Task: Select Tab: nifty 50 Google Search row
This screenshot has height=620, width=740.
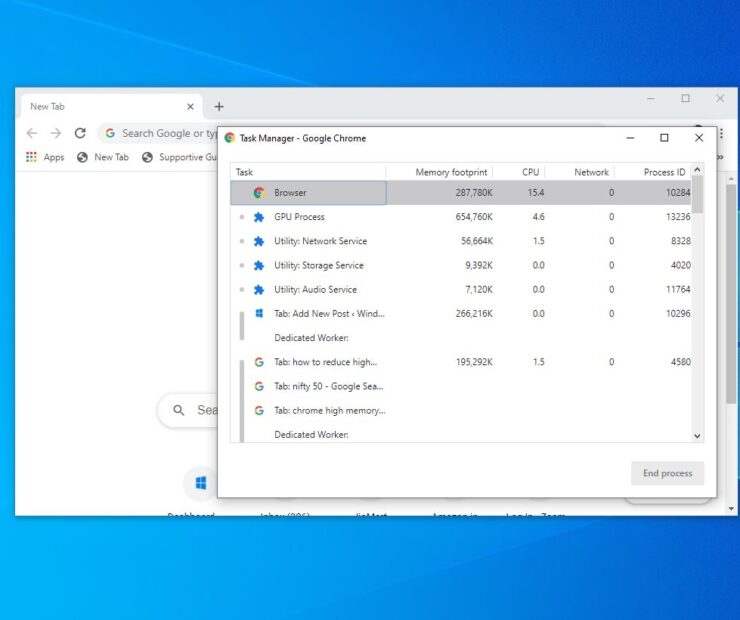Action: [461, 386]
